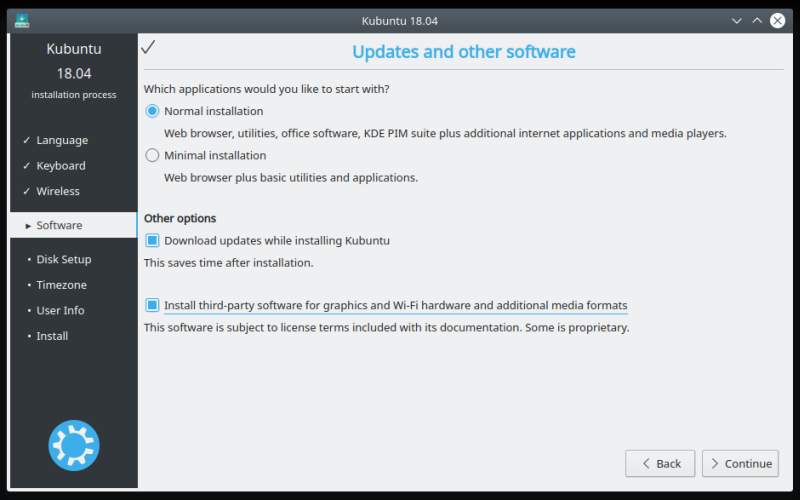
Task: Click the 'Web browser plus basic utilities' description
Action: coord(291,178)
